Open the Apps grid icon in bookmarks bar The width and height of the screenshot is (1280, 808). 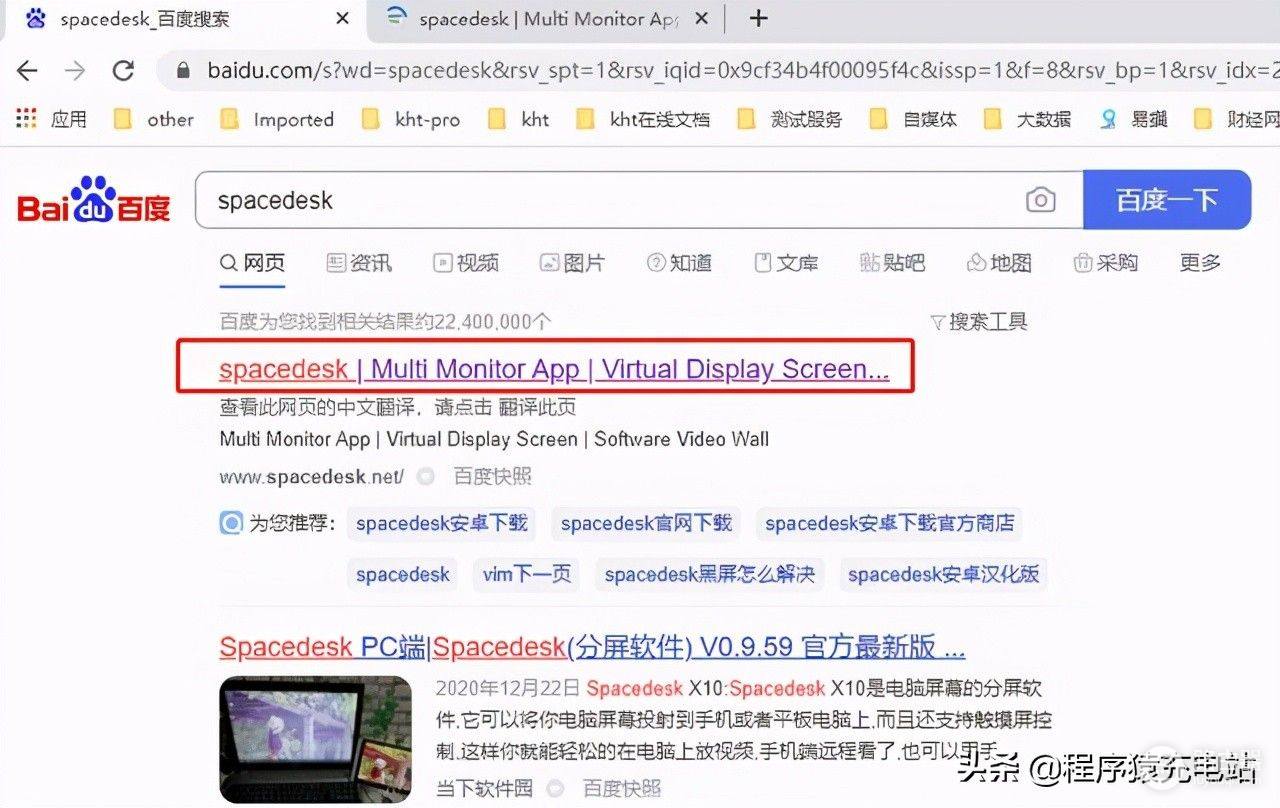pyautogui.click(x=27, y=119)
